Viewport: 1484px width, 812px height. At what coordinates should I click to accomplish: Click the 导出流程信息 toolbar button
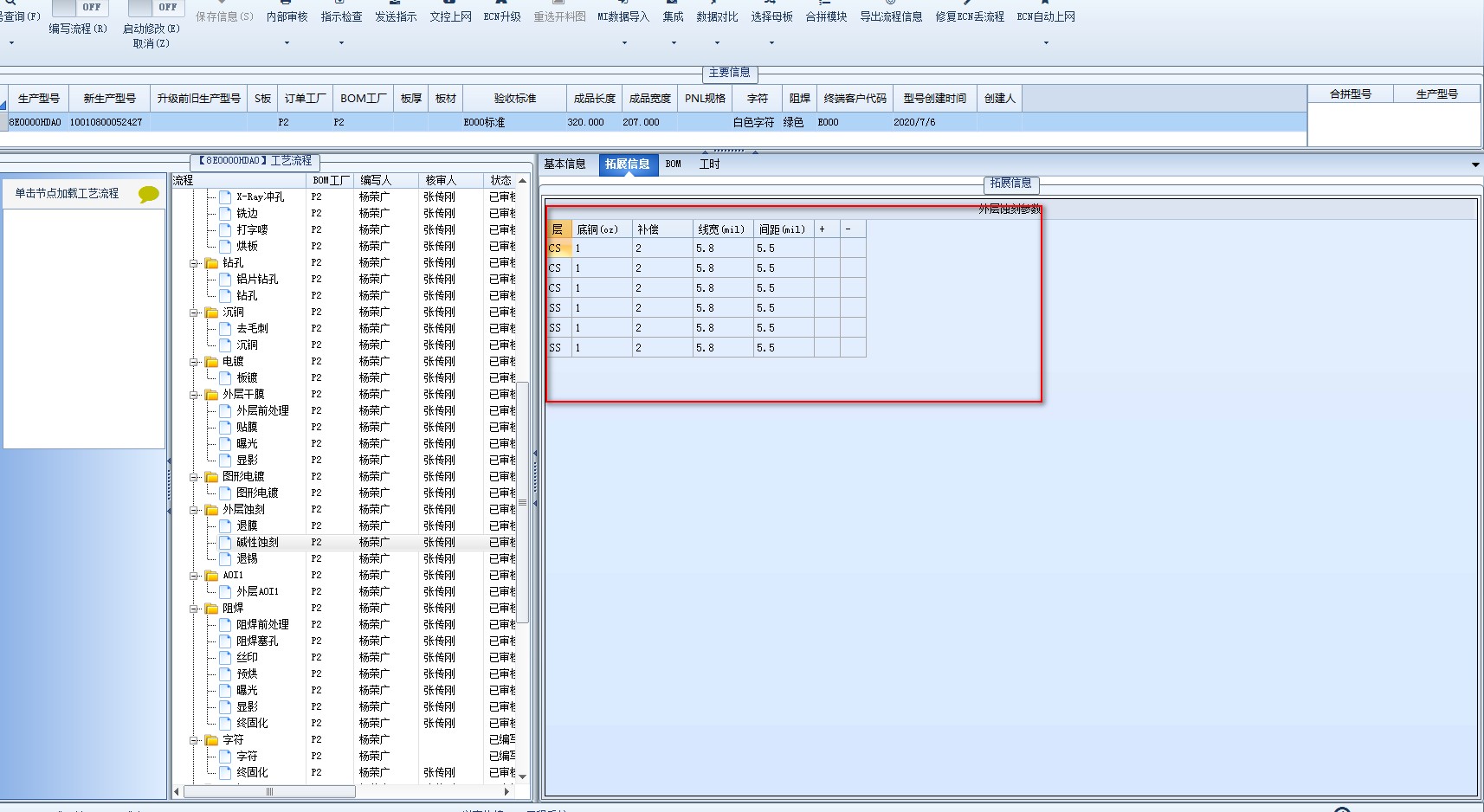tap(891, 16)
